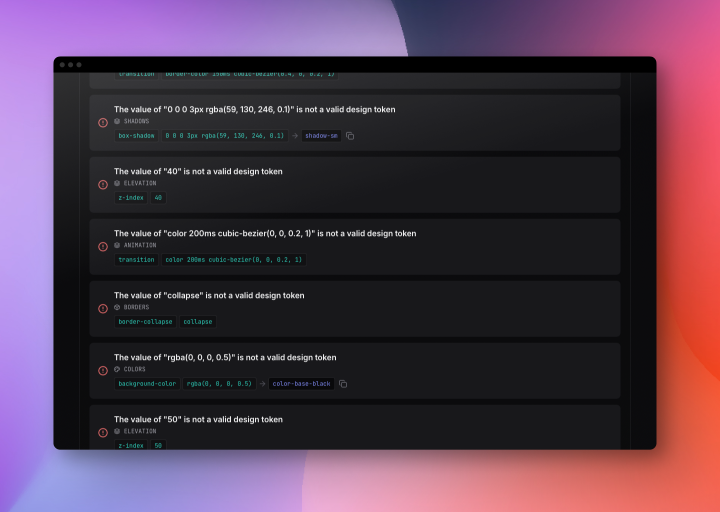Select the shadow-sm suggested token chip
Screen dimensions: 720x512
pyautogui.click(x=321, y=136)
